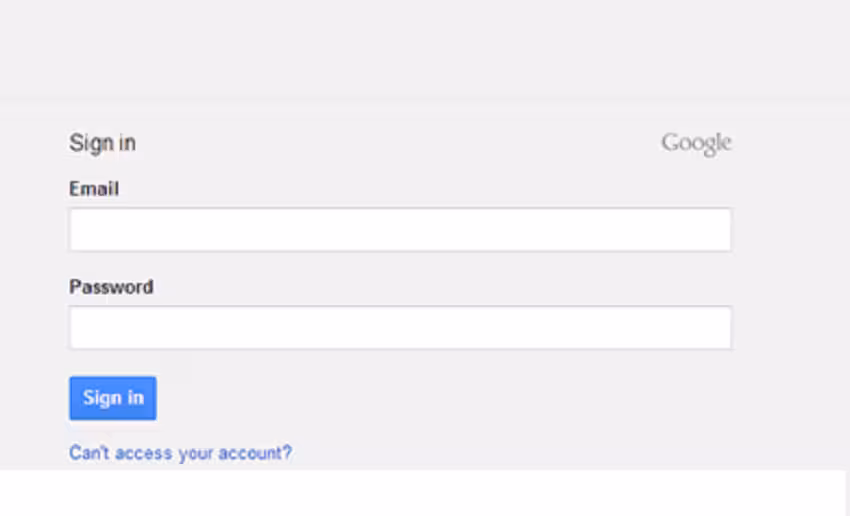The width and height of the screenshot is (850, 516).
Task: Submit the form with the Sign in button
Action: (113, 398)
